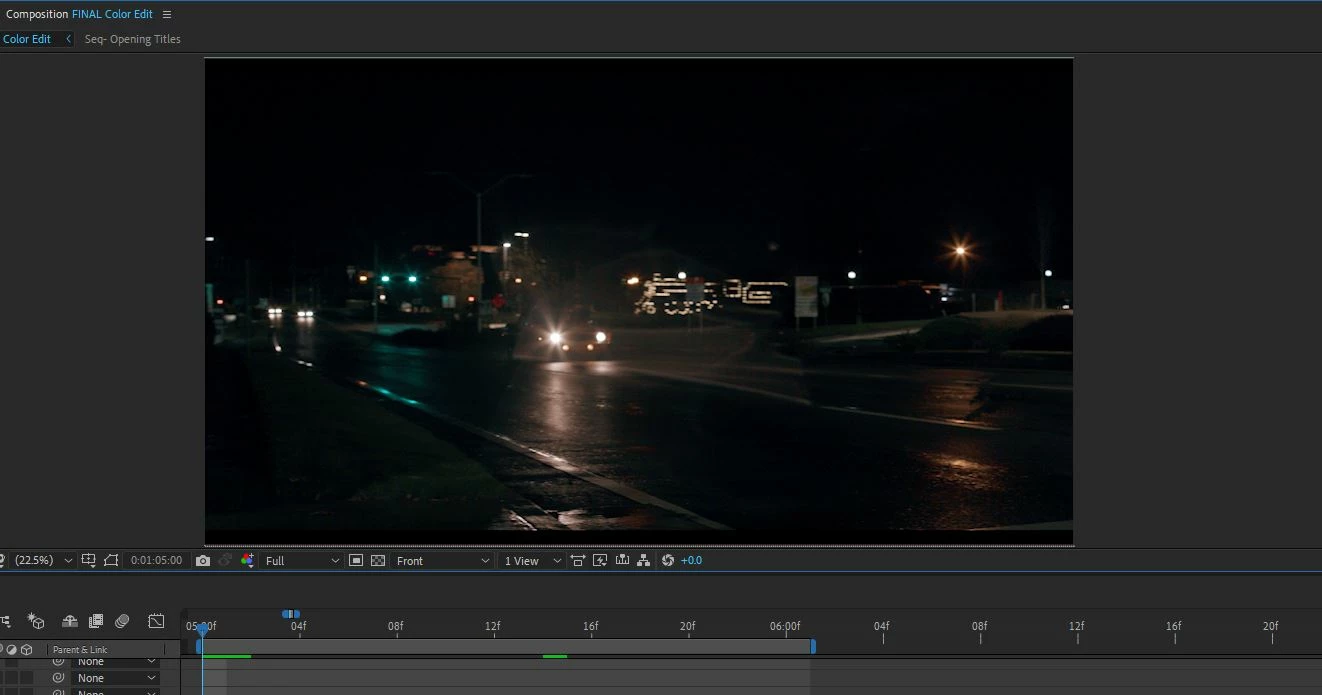
Task: Take a snapshot with the camera icon
Action: coord(203,561)
